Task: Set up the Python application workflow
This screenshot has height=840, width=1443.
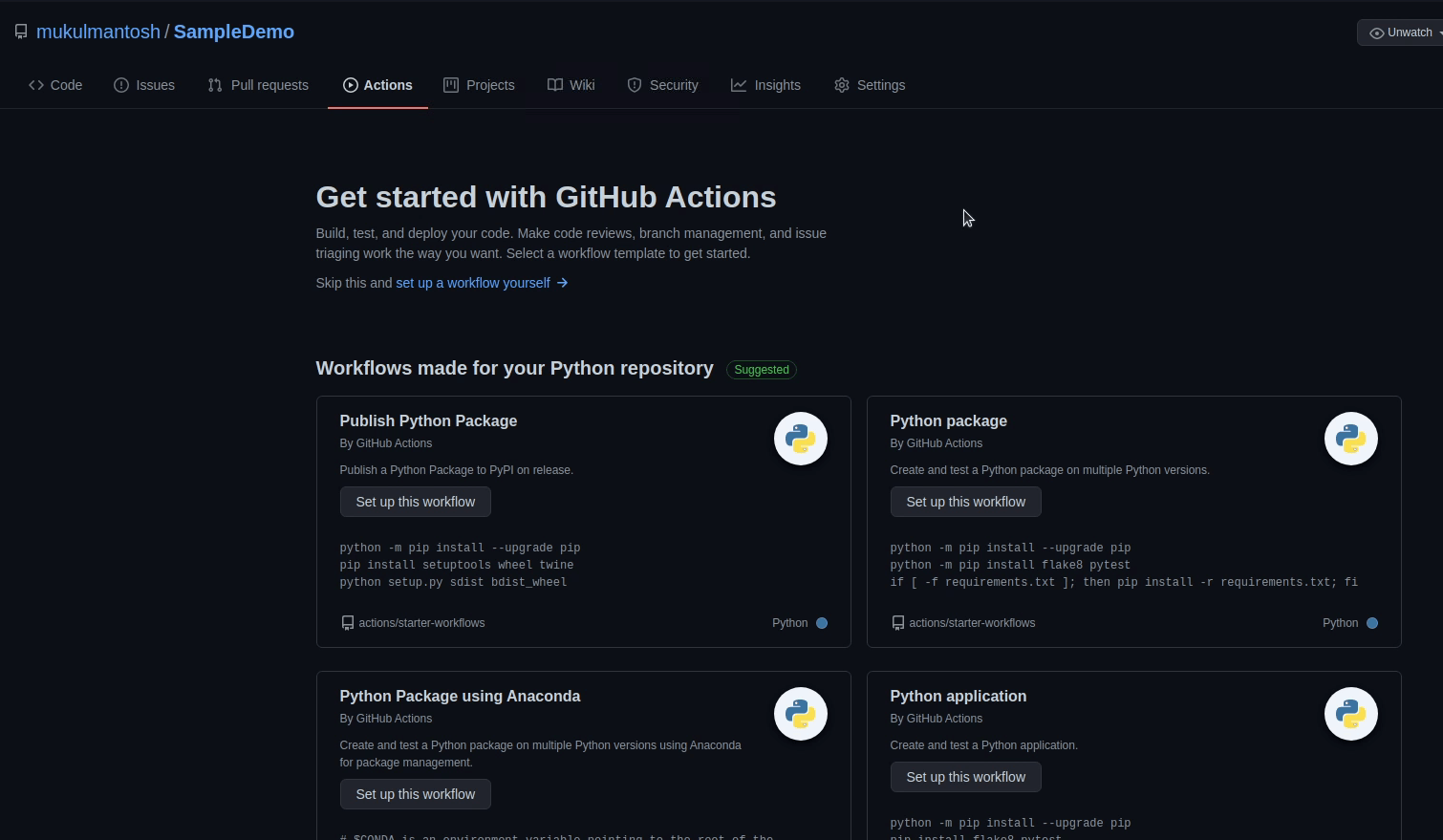Action: [965, 777]
